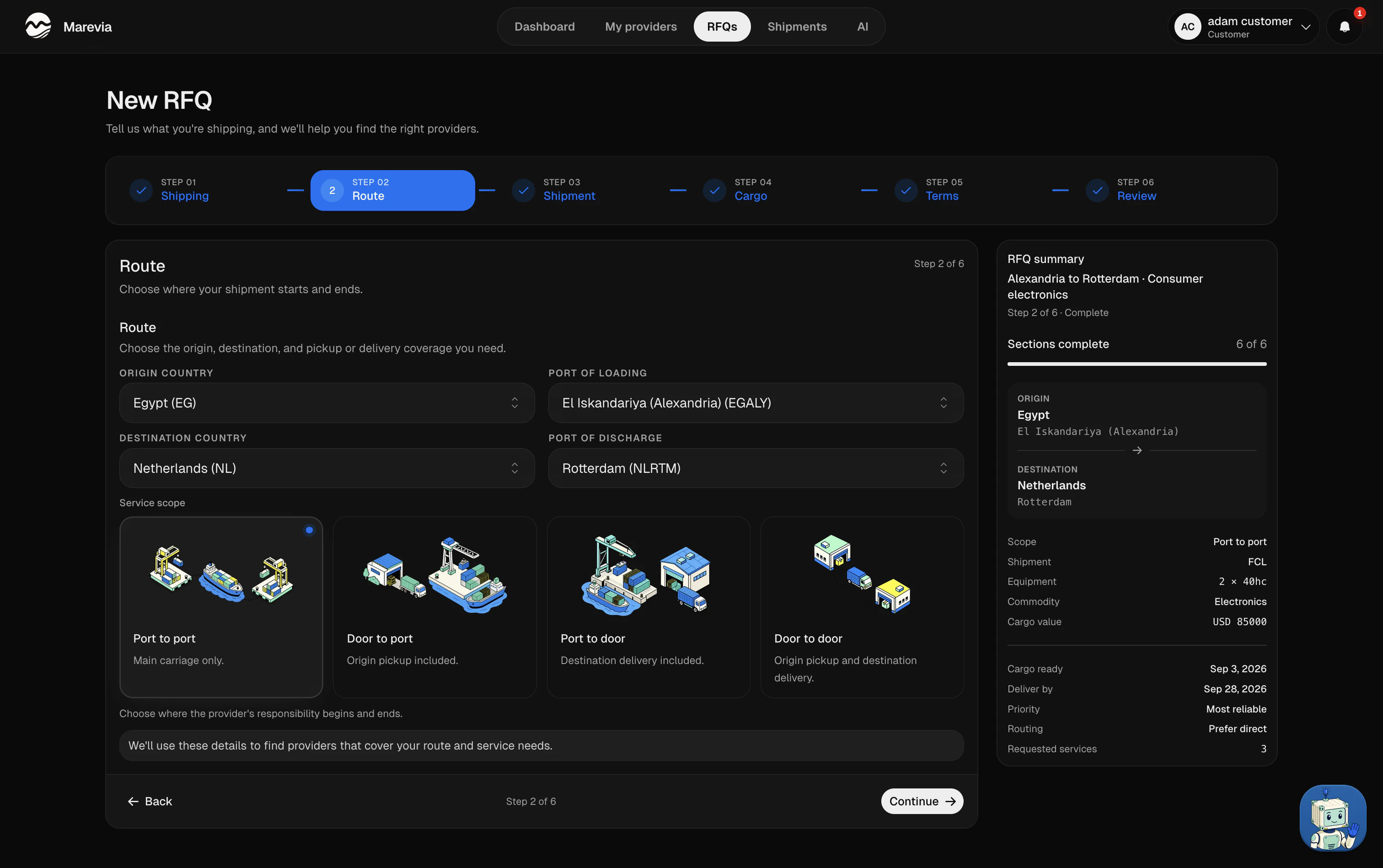
Task: Open the Shipments tab
Action: coord(797,27)
